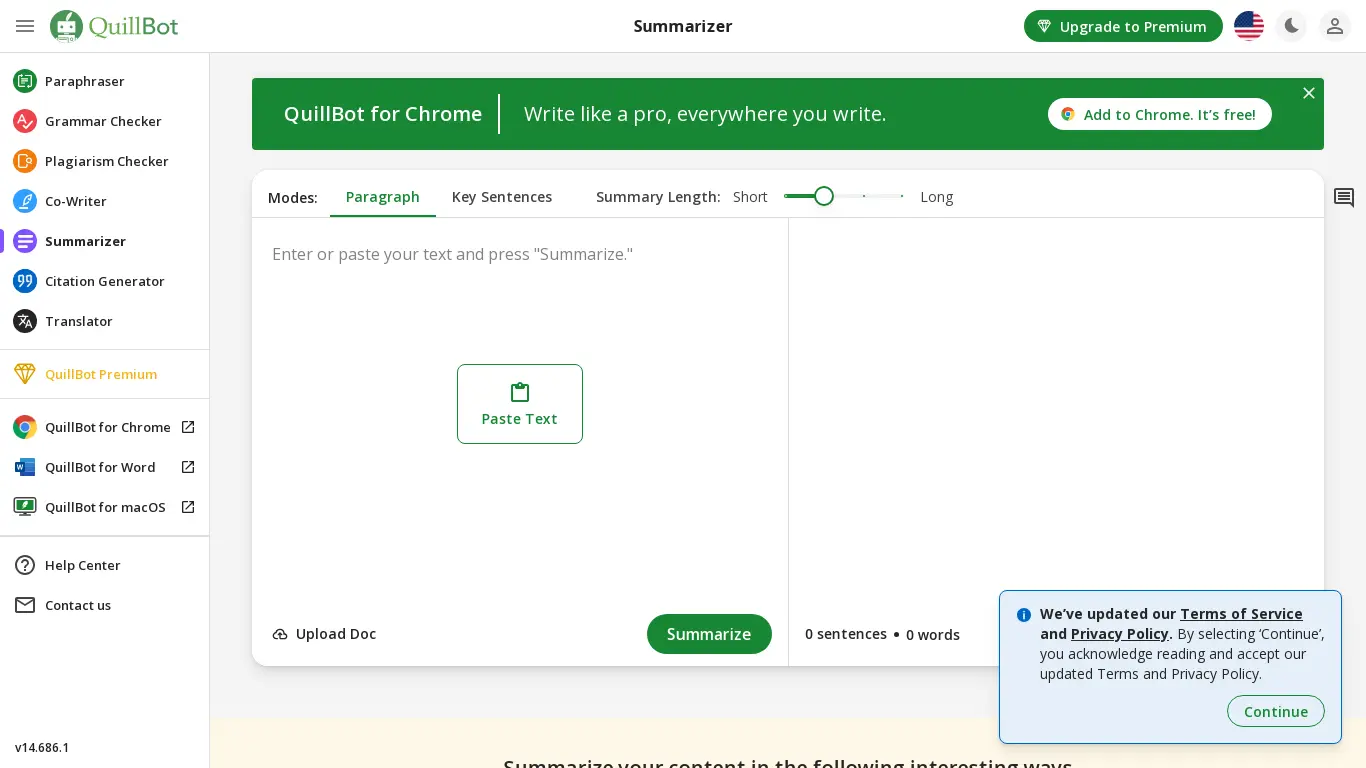Click the Paste Text button
This screenshot has height=768, width=1366.
point(520,404)
